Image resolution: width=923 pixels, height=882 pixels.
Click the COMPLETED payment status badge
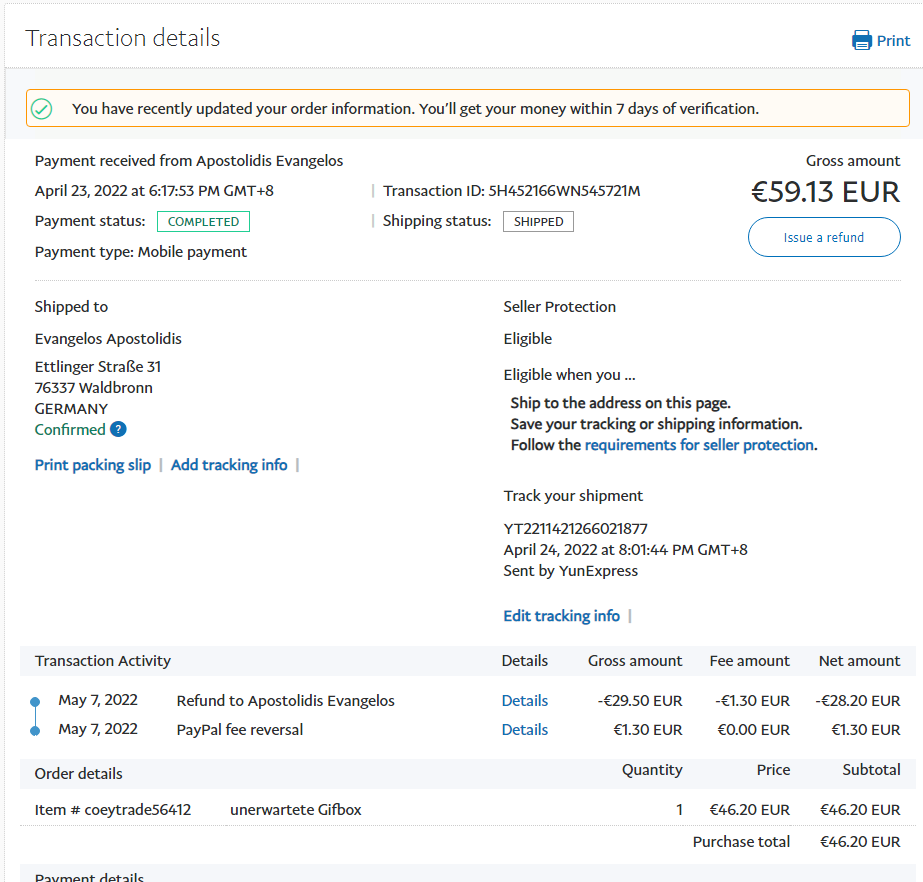pyautogui.click(x=203, y=222)
